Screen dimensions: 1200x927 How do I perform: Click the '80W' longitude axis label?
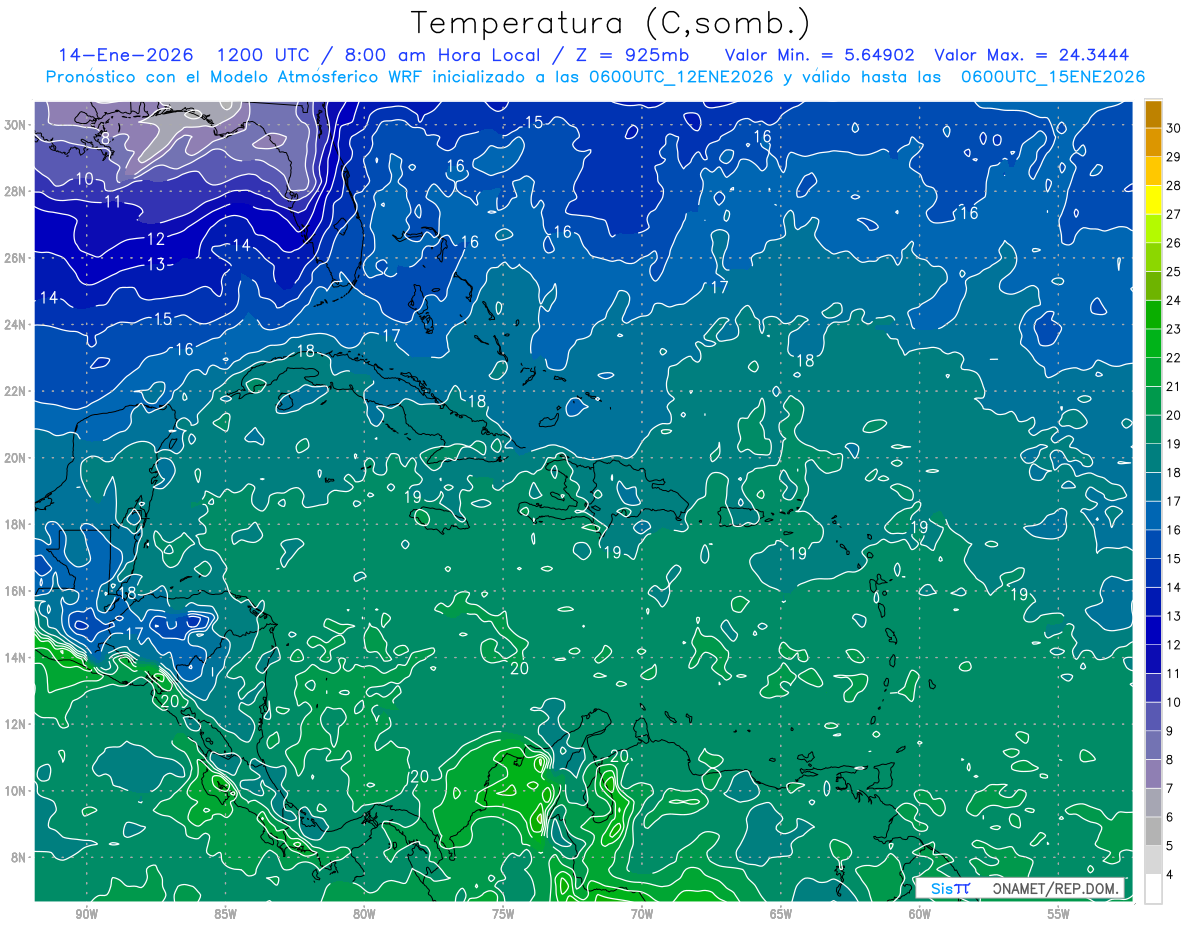click(x=364, y=914)
